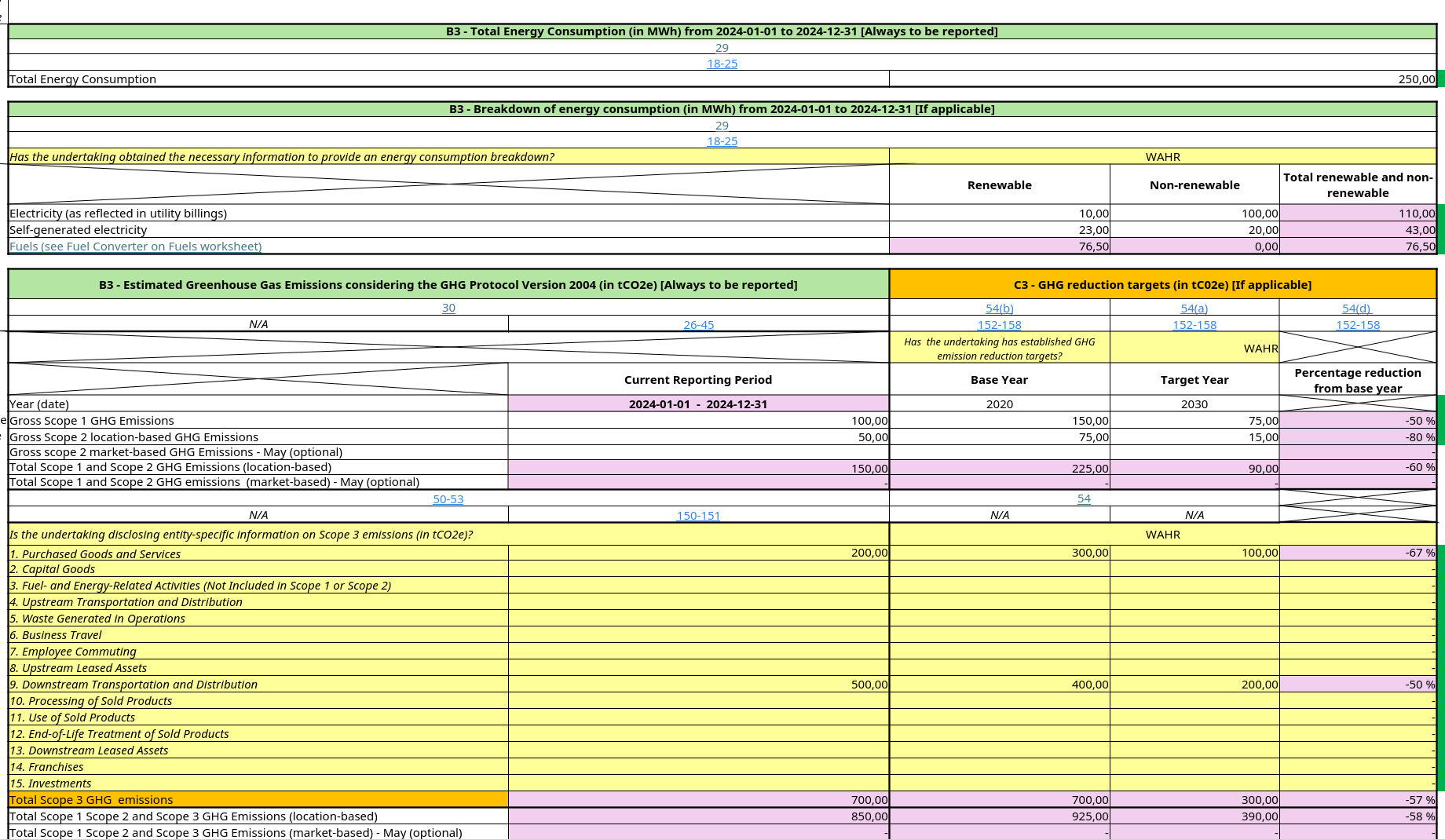Click Purchased Goods and Services Base Year value
The image size is (1445, 840).
tap(999, 553)
